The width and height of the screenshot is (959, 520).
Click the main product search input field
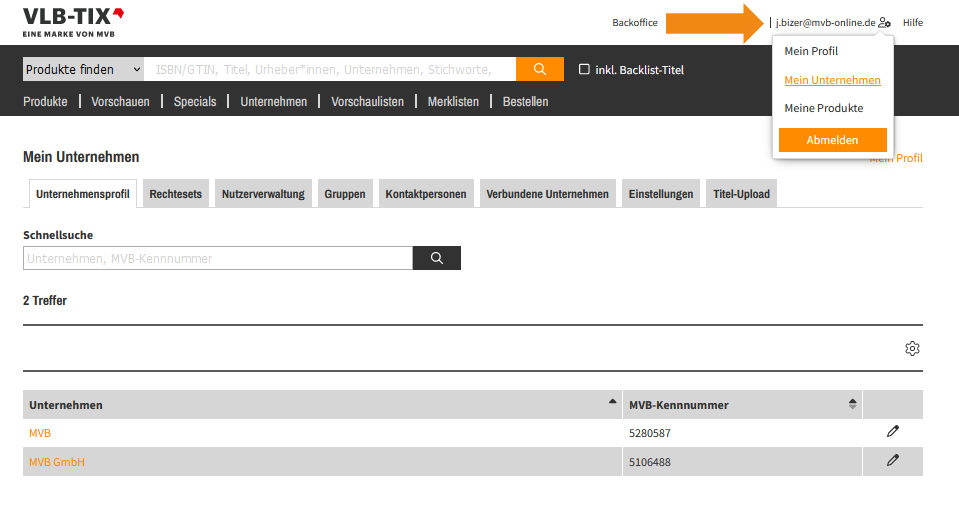click(330, 69)
